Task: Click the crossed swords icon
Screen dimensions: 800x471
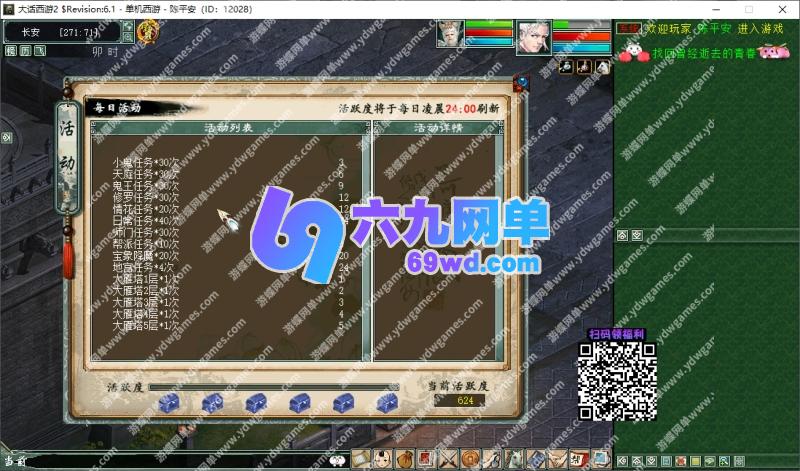Action: click(x=448, y=460)
